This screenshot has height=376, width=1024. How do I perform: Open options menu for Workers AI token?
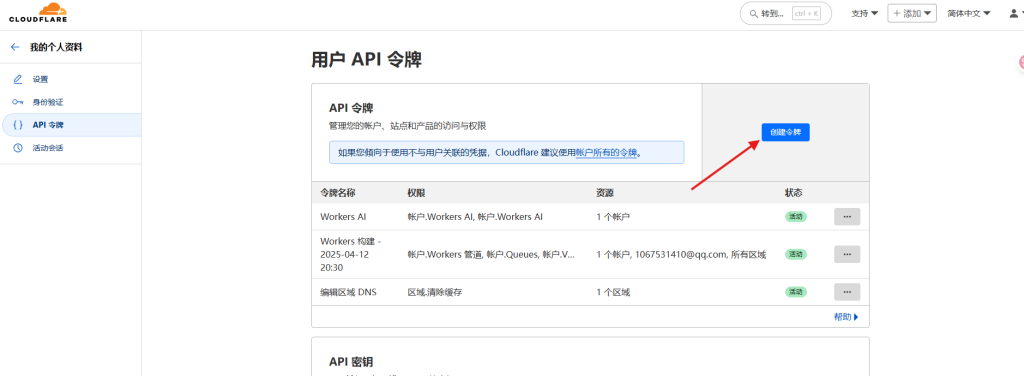coord(847,217)
